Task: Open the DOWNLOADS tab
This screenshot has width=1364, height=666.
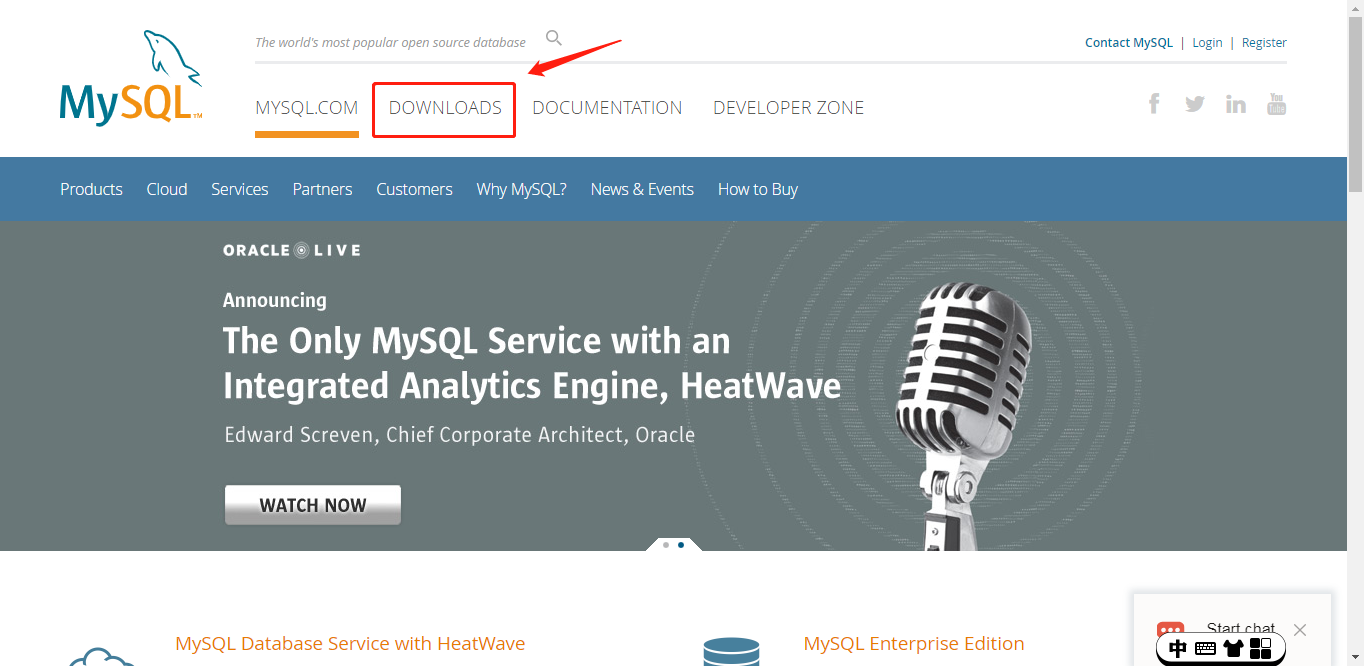Action: point(445,108)
